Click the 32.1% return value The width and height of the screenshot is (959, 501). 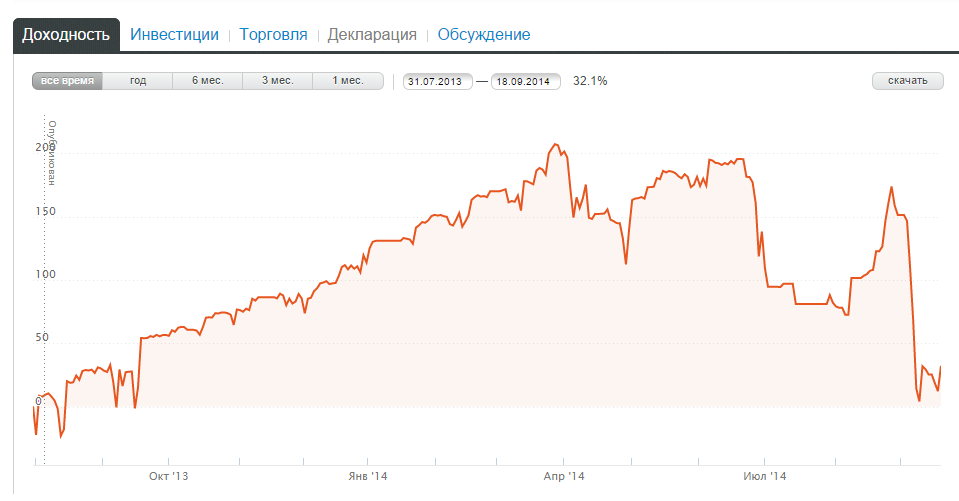point(590,81)
